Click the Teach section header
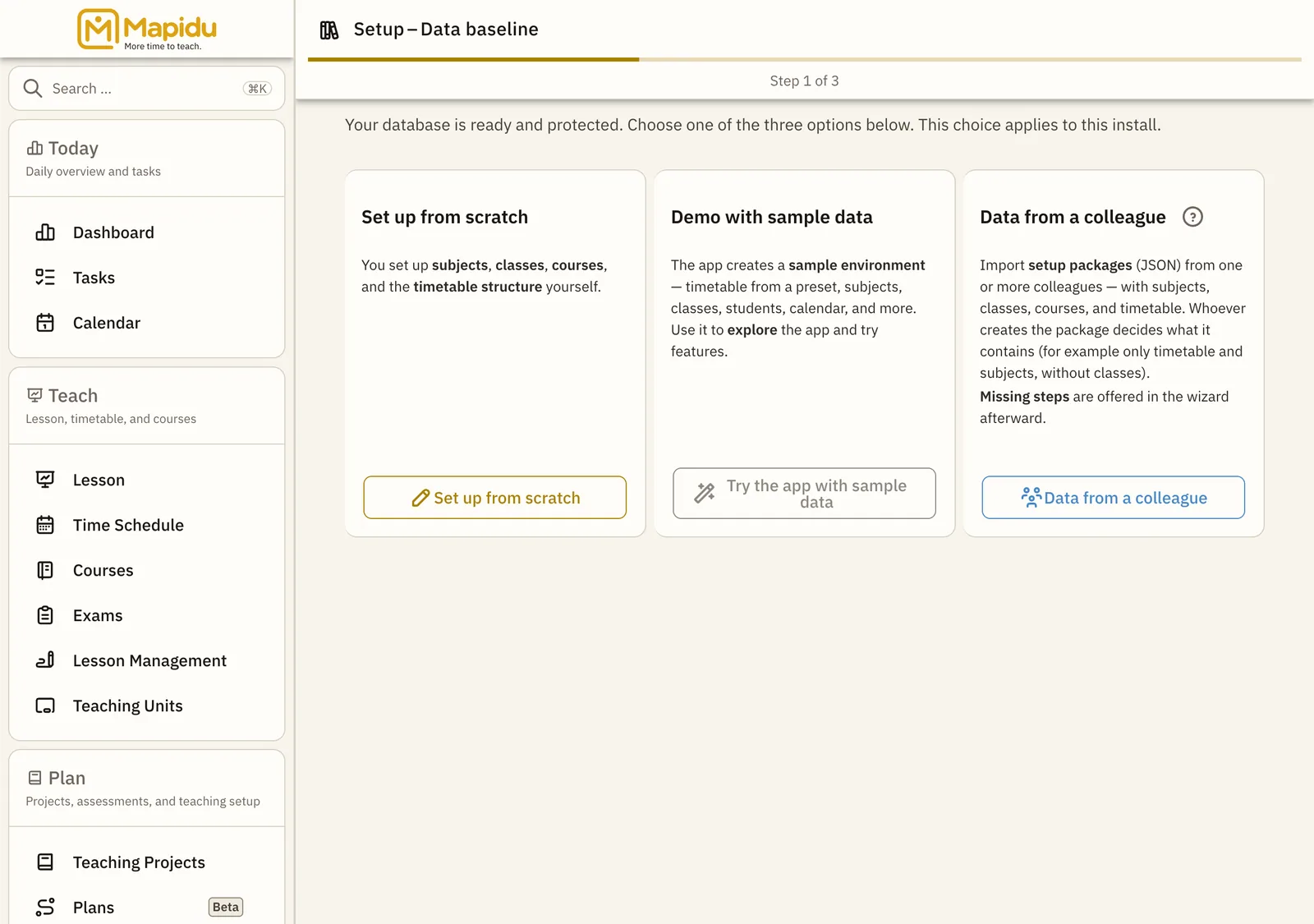Image resolution: width=1314 pixels, height=924 pixels. [x=147, y=406]
